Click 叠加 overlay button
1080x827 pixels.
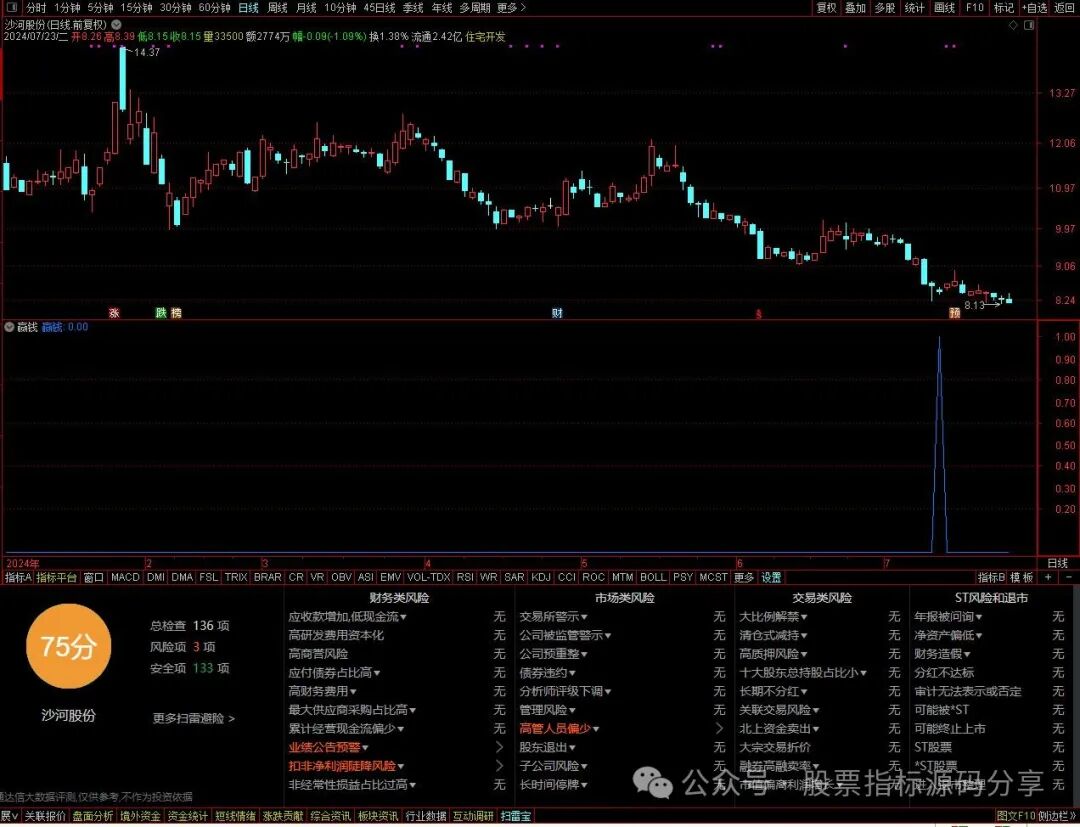[855, 8]
